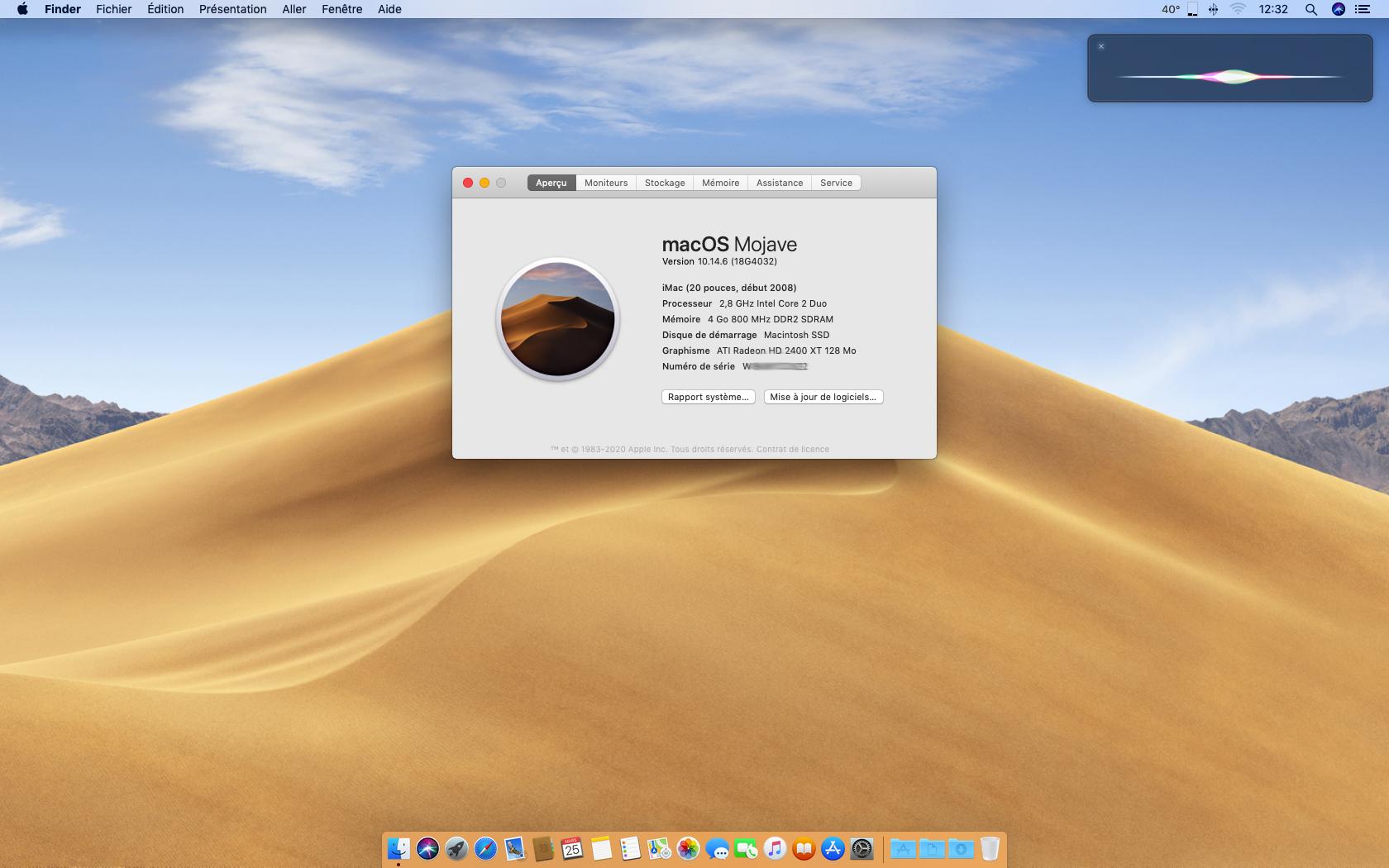This screenshot has height=868, width=1389.
Task: Switch to the Mémoire tab
Action: click(721, 183)
